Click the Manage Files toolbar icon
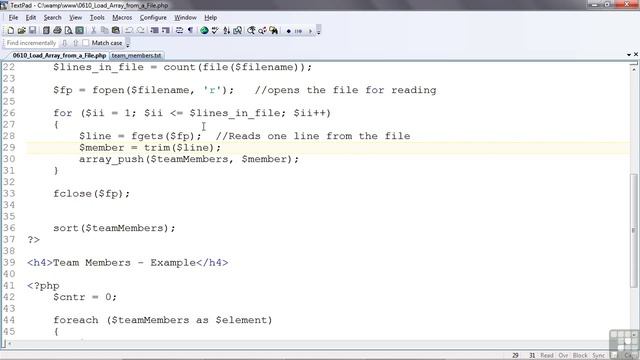 point(46,31)
